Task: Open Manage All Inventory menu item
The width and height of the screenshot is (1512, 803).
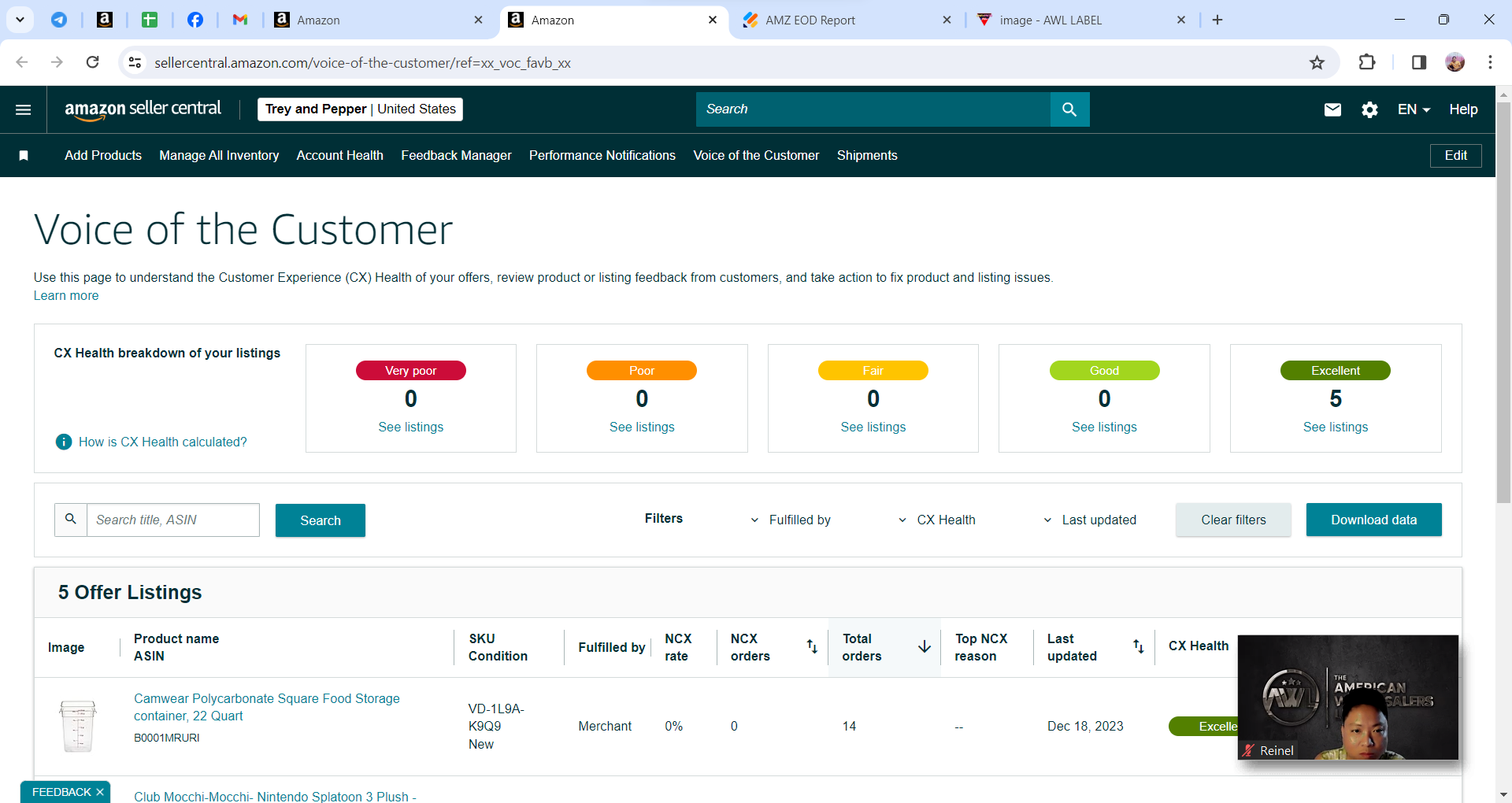Action: click(x=219, y=156)
